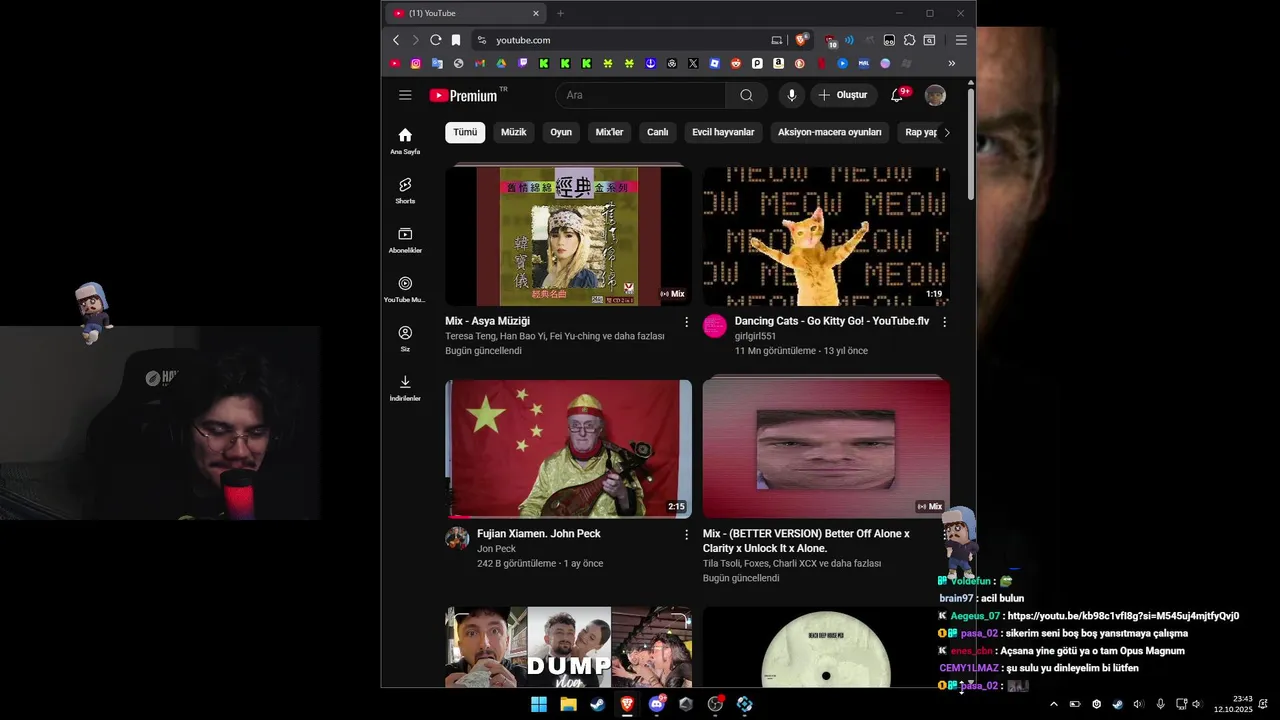
Task: Select the Canlı filter chip
Action: pos(657,132)
